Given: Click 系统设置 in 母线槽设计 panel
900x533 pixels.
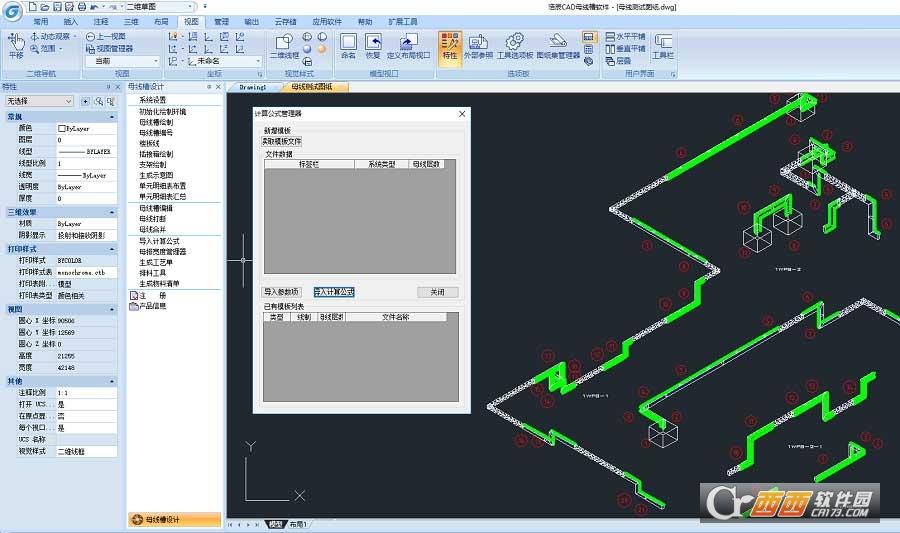Looking at the screenshot, I should pyautogui.click(x=153, y=100).
